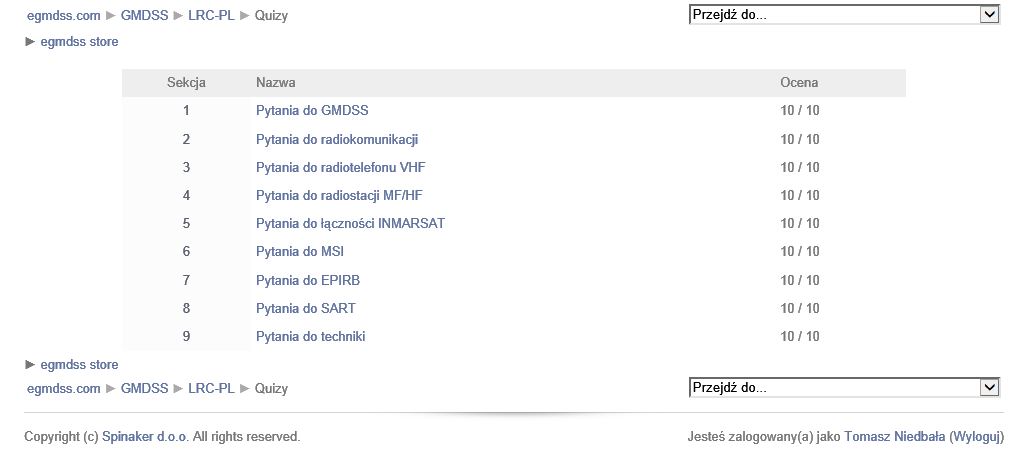Image resolution: width=1036 pixels, height=460 pixels.
Task: Open Tomasz Niedbała profile link
Action: (895, 437)
